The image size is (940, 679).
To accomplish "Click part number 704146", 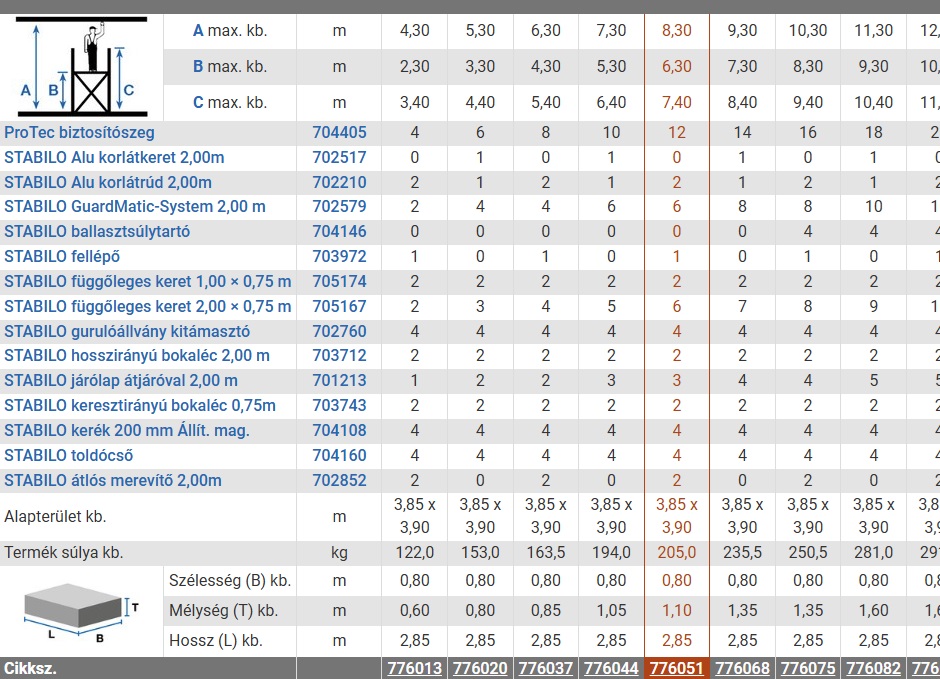I will (339, 231).
